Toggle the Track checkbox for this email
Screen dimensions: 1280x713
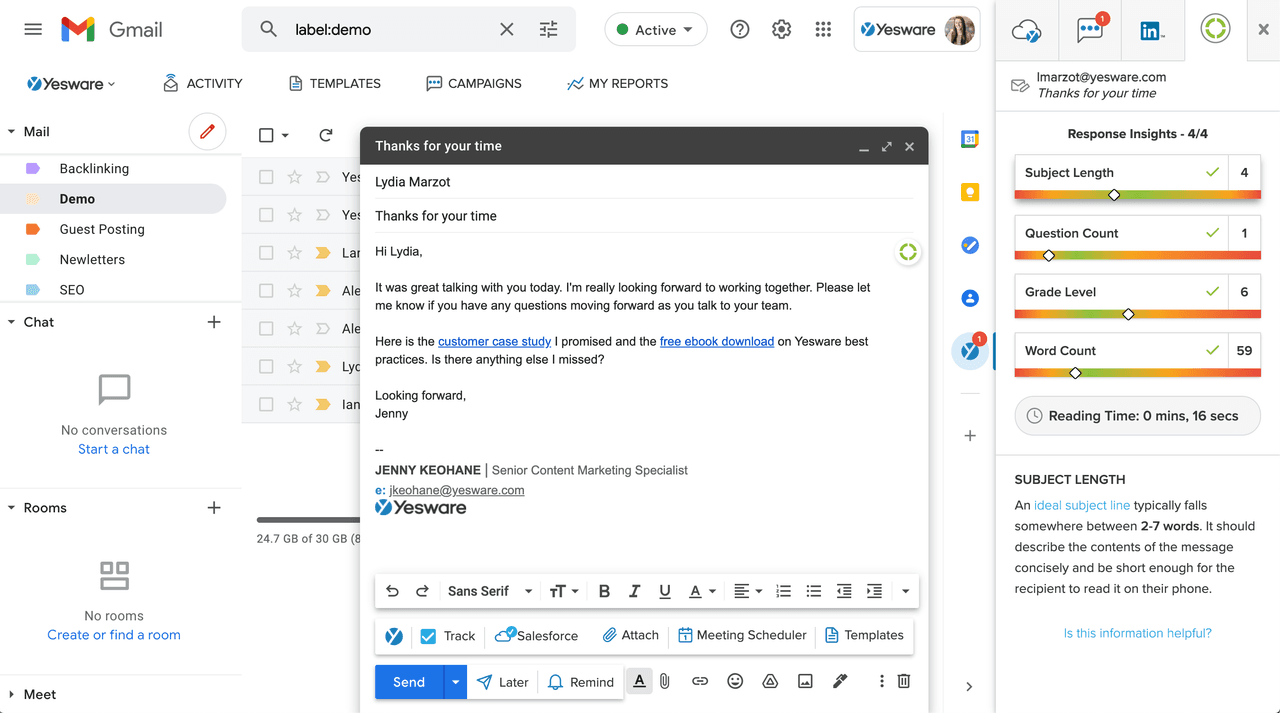click(430, 636)
